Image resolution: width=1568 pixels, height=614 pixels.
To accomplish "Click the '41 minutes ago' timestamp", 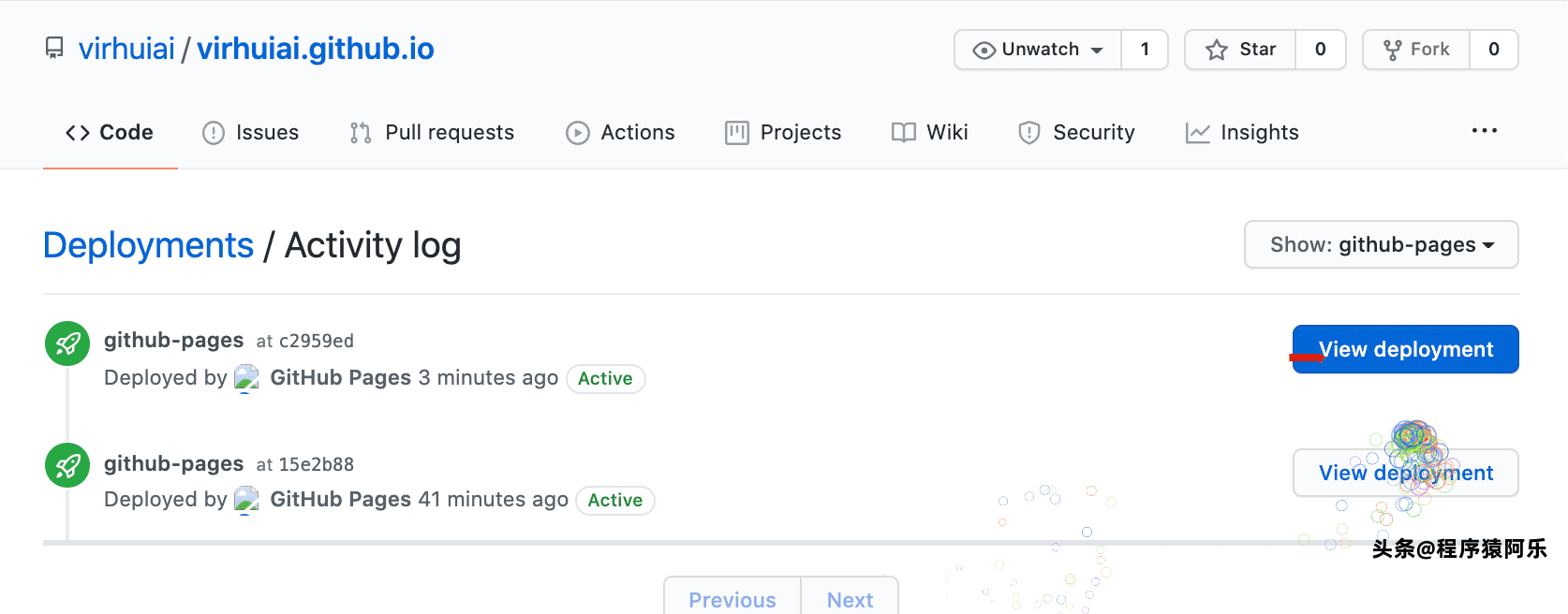I will pyautogui.click(x=493, y=499).
